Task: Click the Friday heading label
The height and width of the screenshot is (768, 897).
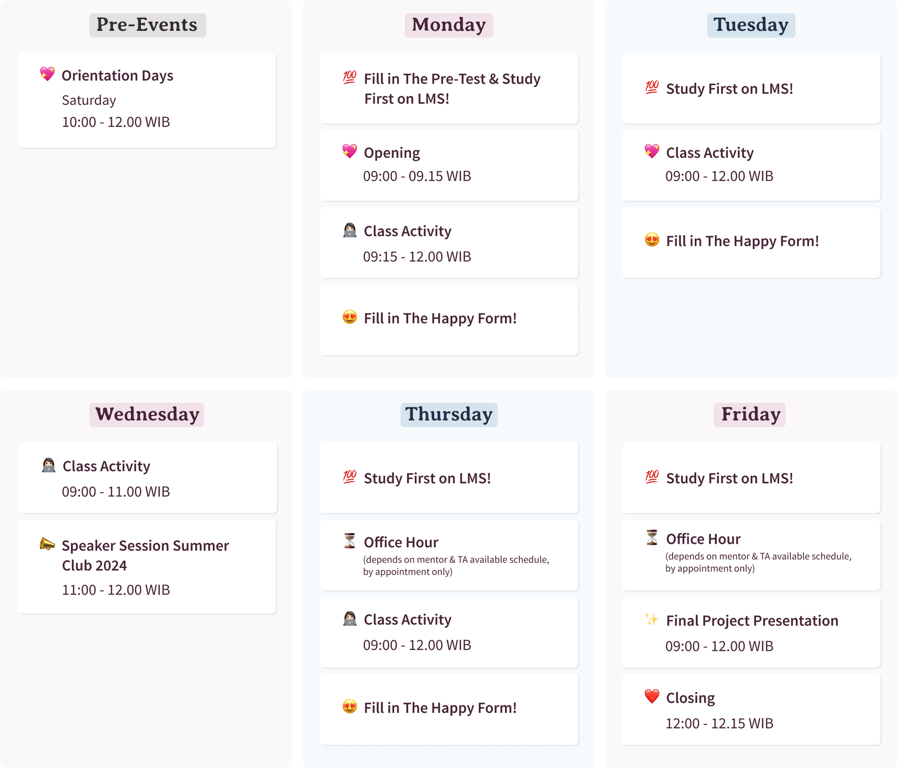Action: [x=750, y=415]
